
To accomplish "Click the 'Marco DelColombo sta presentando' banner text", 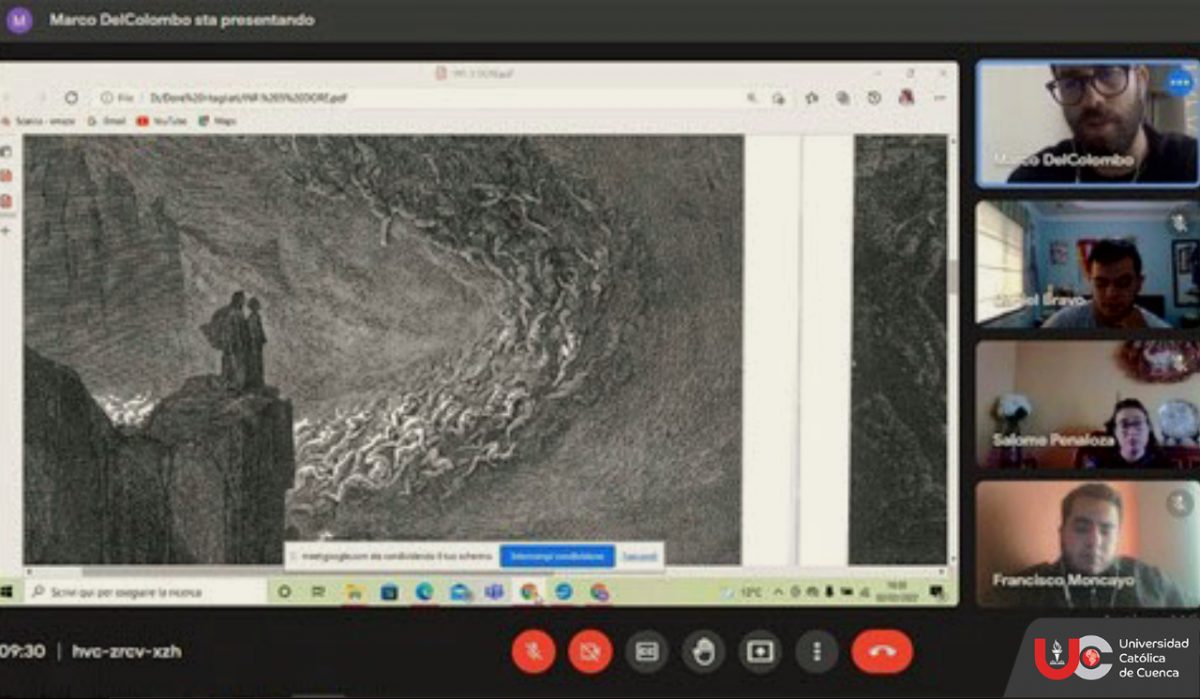I will point(181,19).
